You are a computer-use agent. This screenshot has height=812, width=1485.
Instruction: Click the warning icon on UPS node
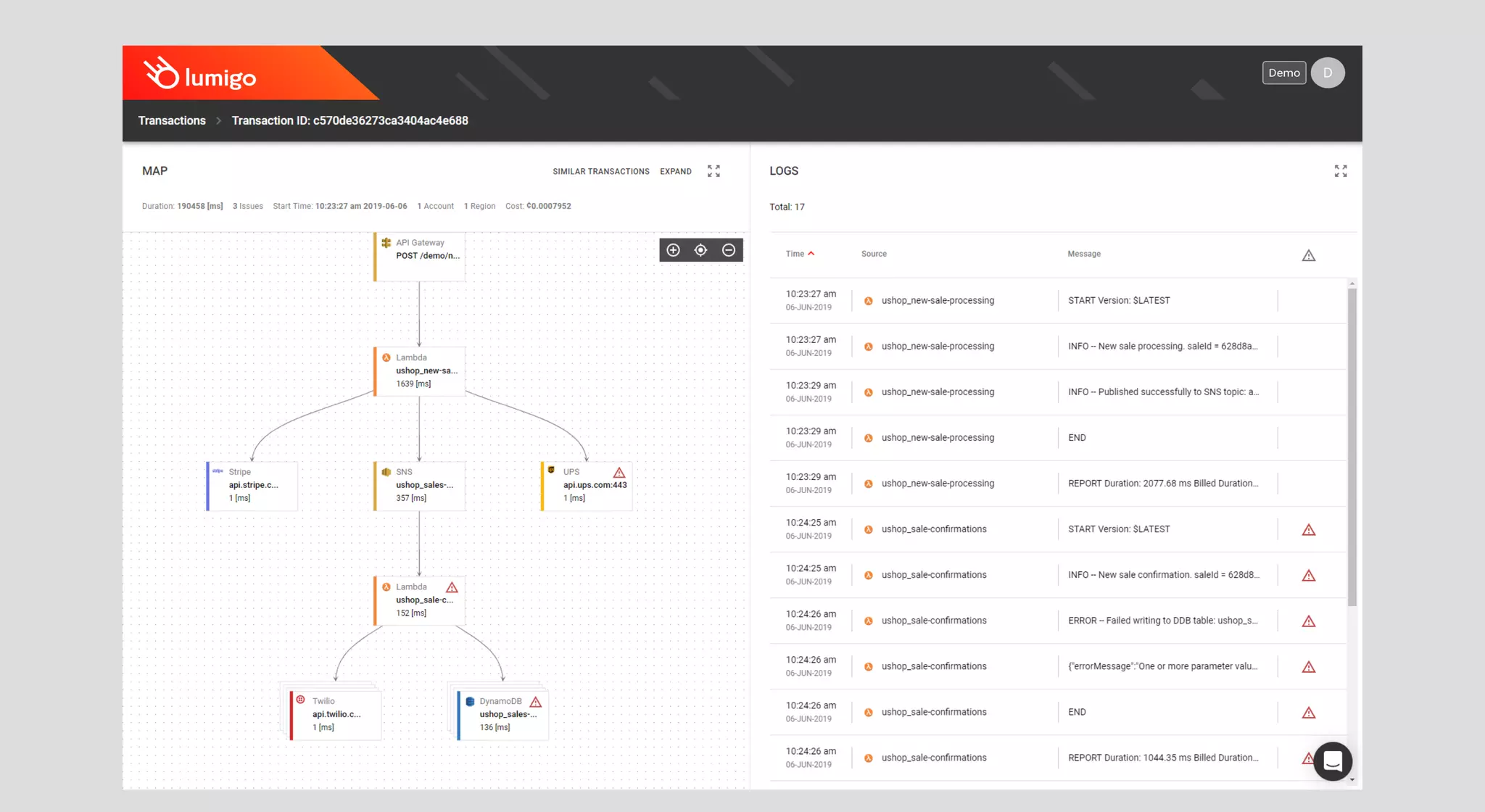(619, 473)
